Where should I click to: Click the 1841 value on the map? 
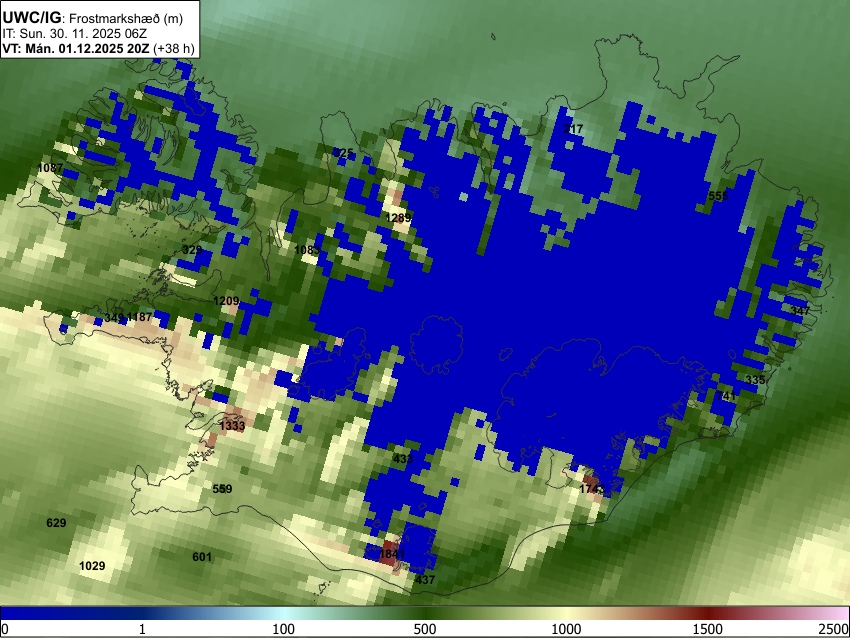[x=392, y=554]
